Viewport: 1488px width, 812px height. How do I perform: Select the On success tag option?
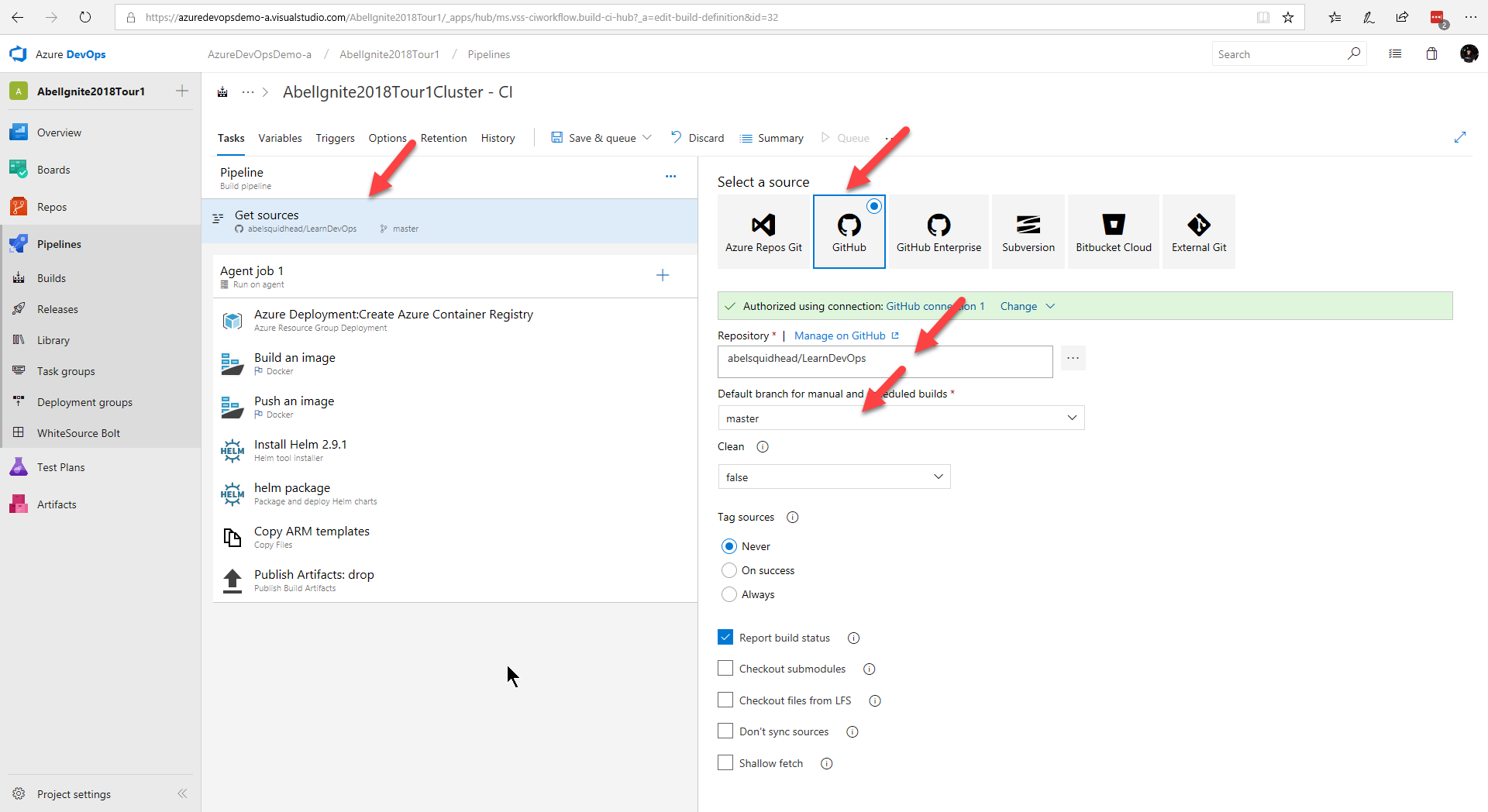pos(729,570)
